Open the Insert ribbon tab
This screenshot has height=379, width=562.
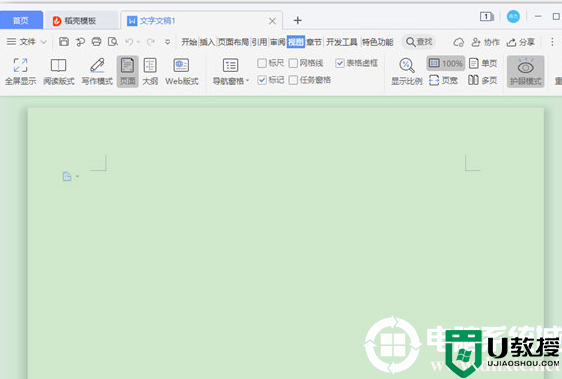[x=207, y=42]
